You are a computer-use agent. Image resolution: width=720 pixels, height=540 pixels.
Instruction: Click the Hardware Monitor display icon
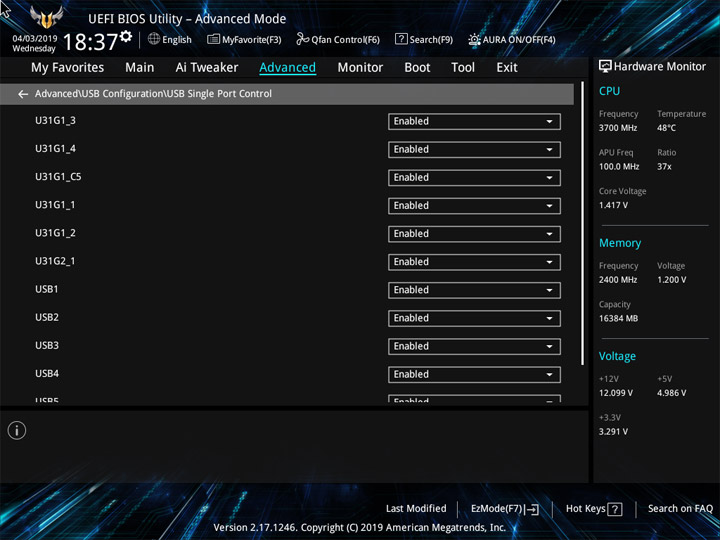pos(605,67)
